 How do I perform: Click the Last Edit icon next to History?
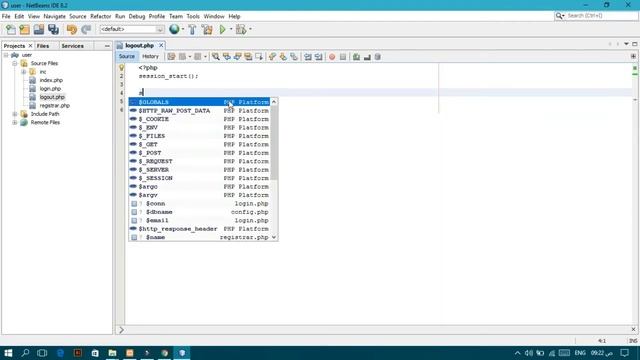(171, 57)
